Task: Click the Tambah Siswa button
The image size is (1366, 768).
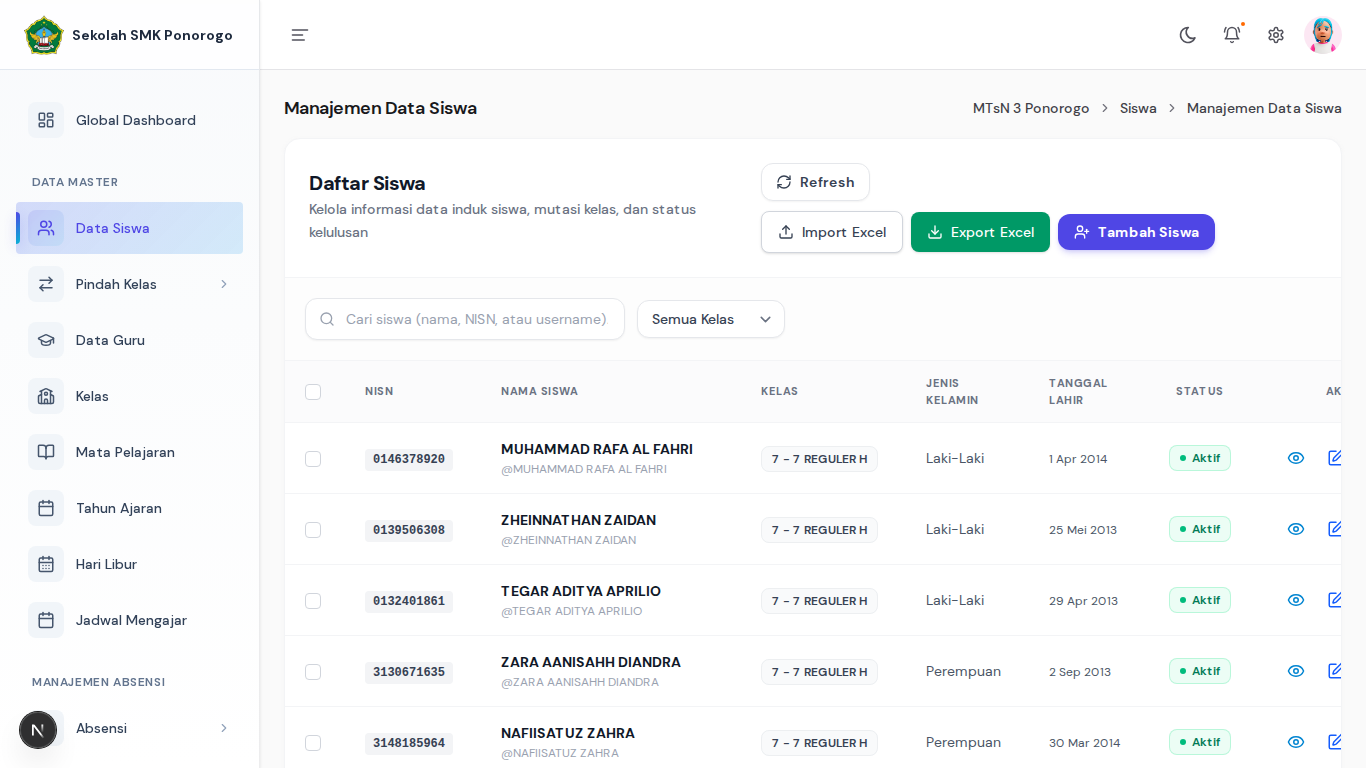Action: pyautogui.click(x=1136, y=232)
